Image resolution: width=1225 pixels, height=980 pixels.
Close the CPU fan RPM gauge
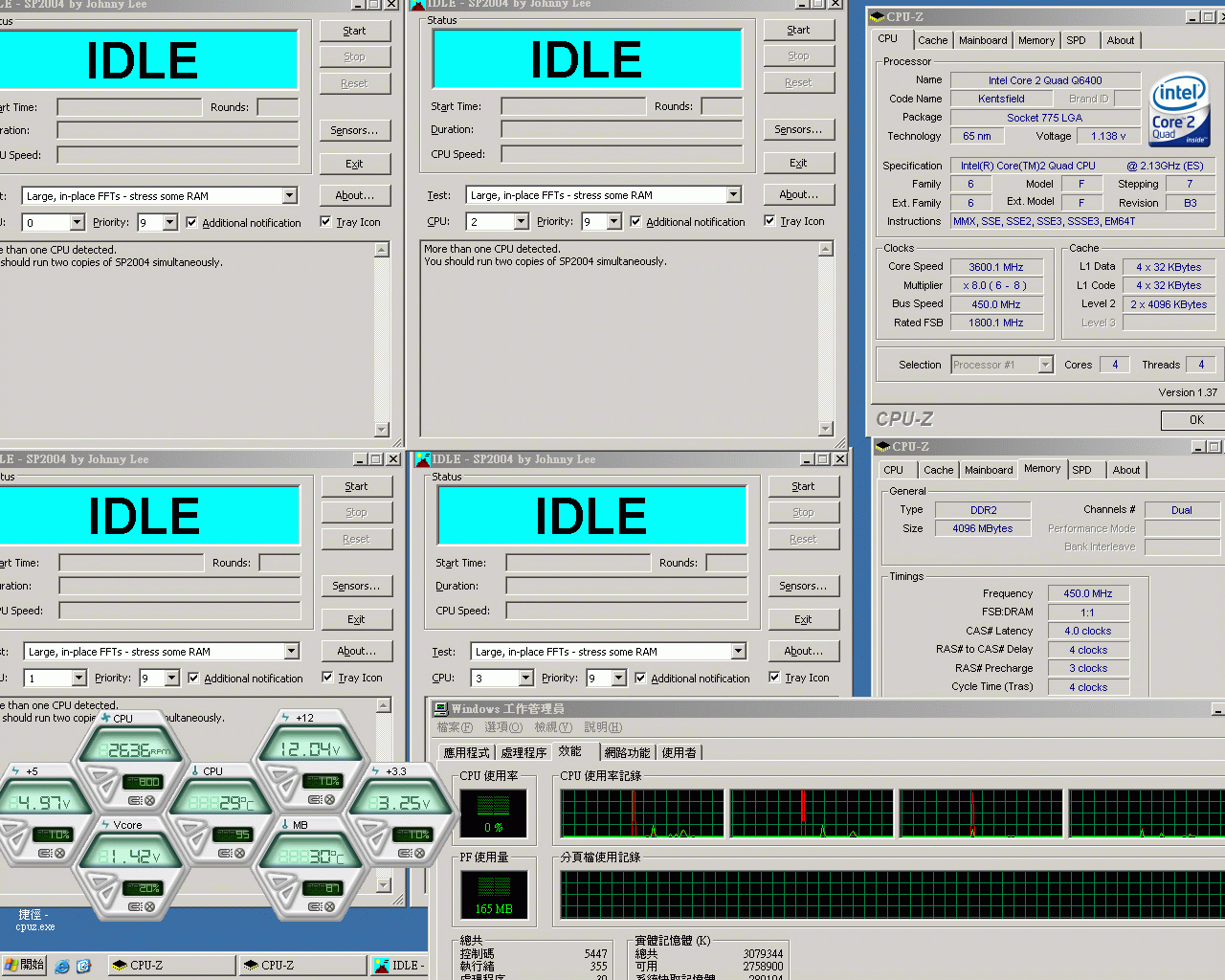click(x=150, y=800)
